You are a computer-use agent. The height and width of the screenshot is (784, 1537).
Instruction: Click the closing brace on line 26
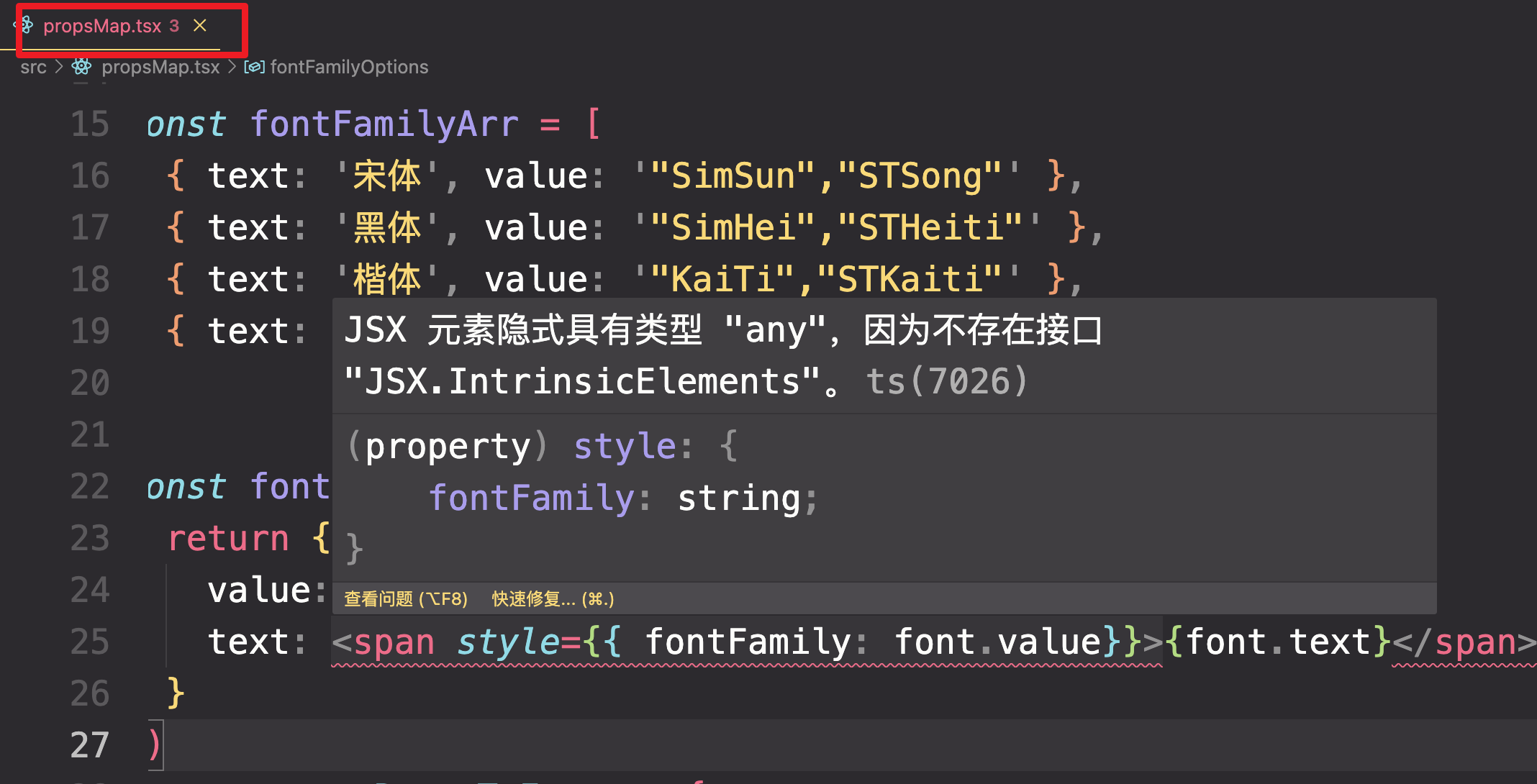(176, 693)
